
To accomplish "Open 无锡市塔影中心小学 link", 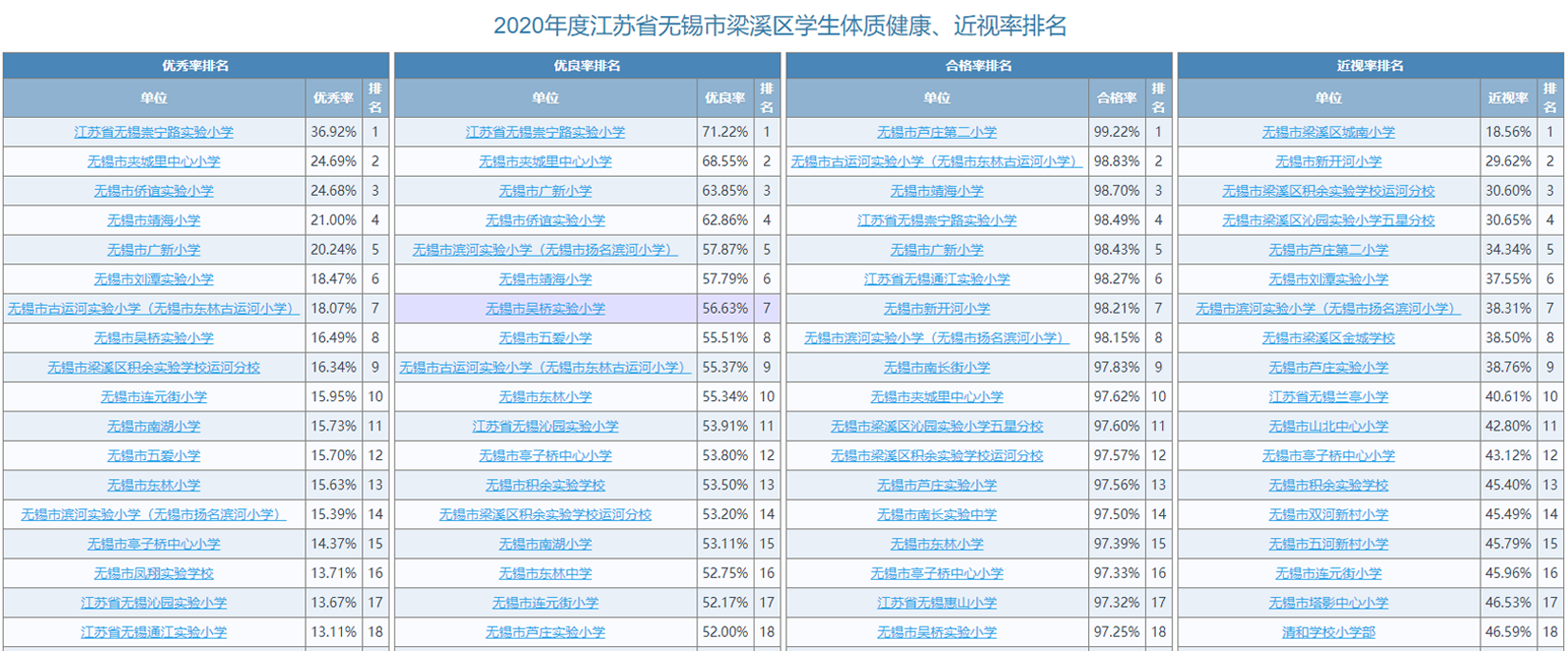I will click(x=1329, y=603).
